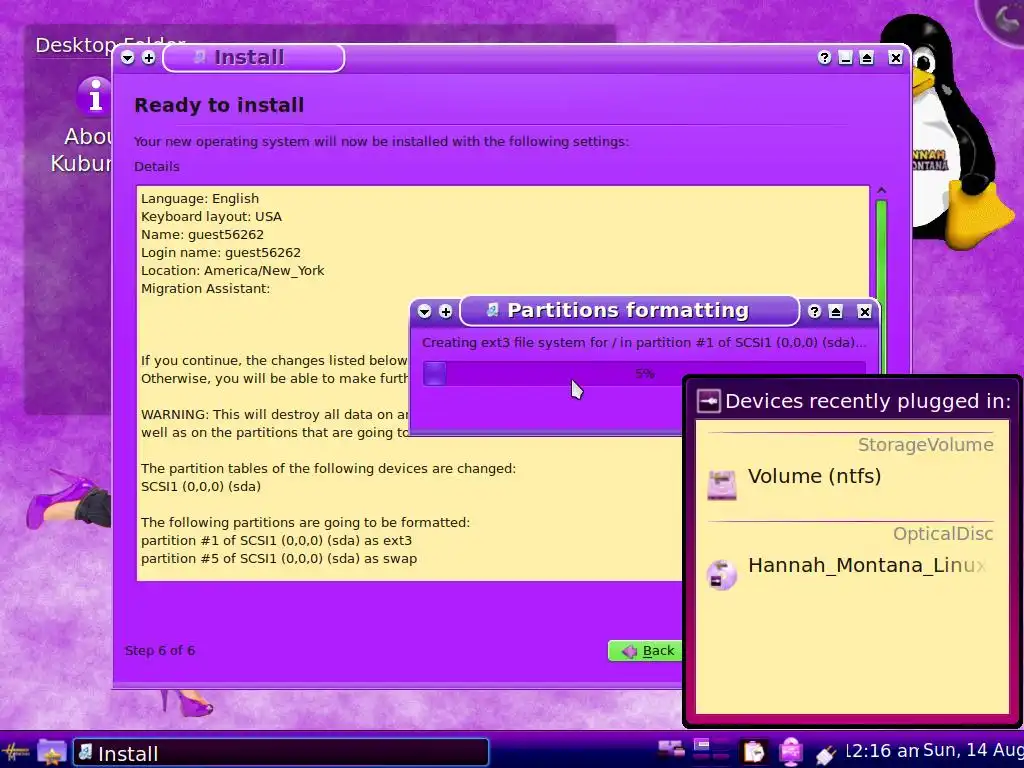Click the 'Ready to install' heading
This screenshot has height=768, width=1024.
(x=219, y=105)
